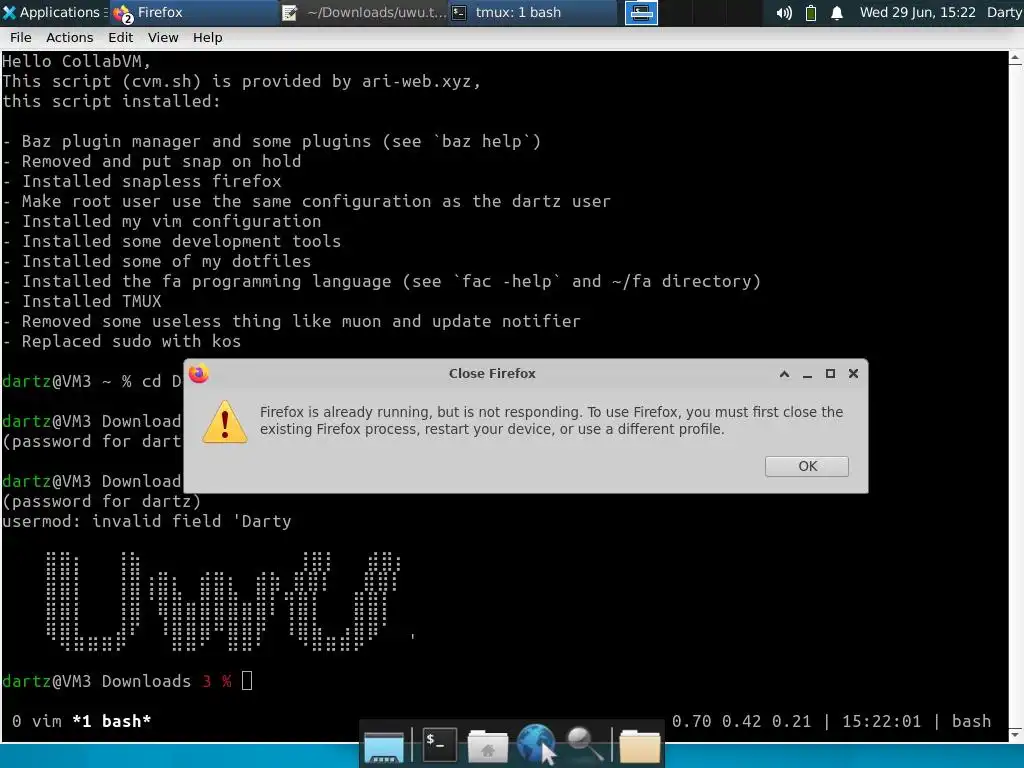Open the terminal File menu

point(20,38)
